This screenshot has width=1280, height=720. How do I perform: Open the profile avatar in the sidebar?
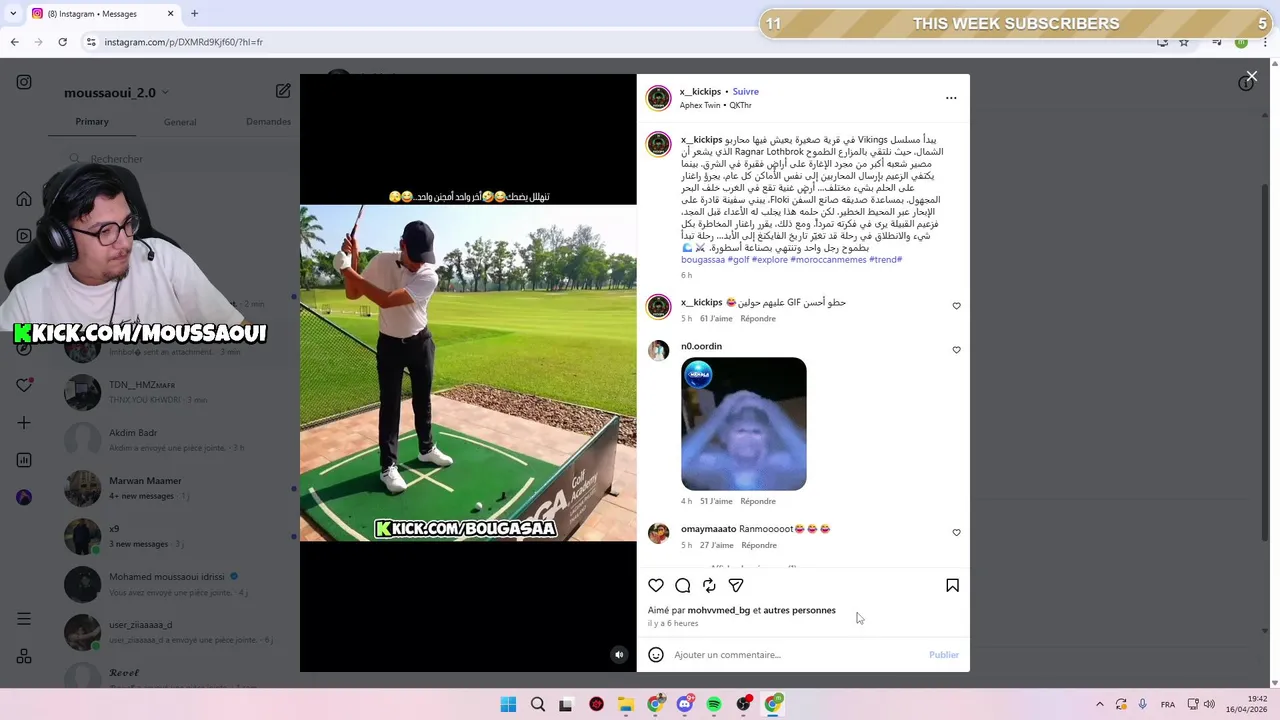coord(24,497)
